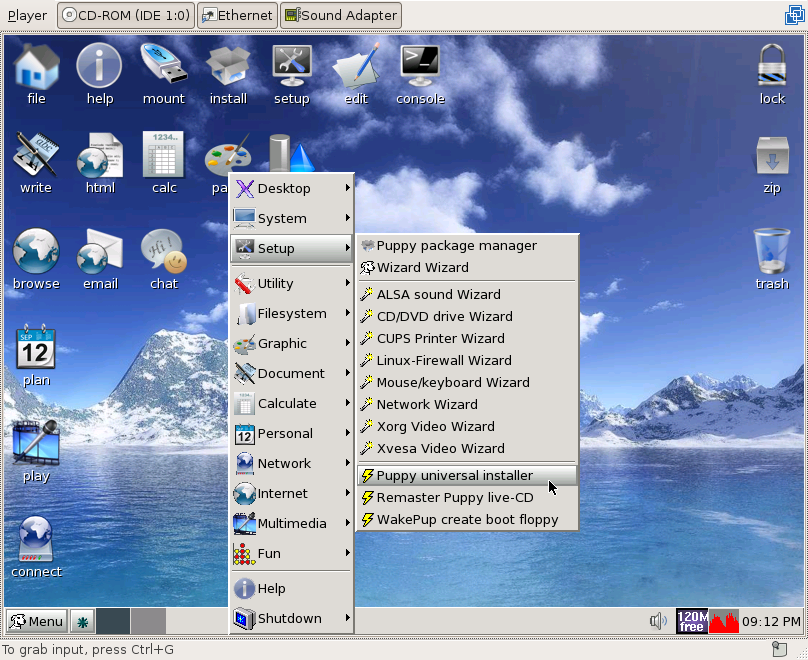The image size is (808, 660).
Task: Click the 09:12 PM clock
Action: click(771, 622)
